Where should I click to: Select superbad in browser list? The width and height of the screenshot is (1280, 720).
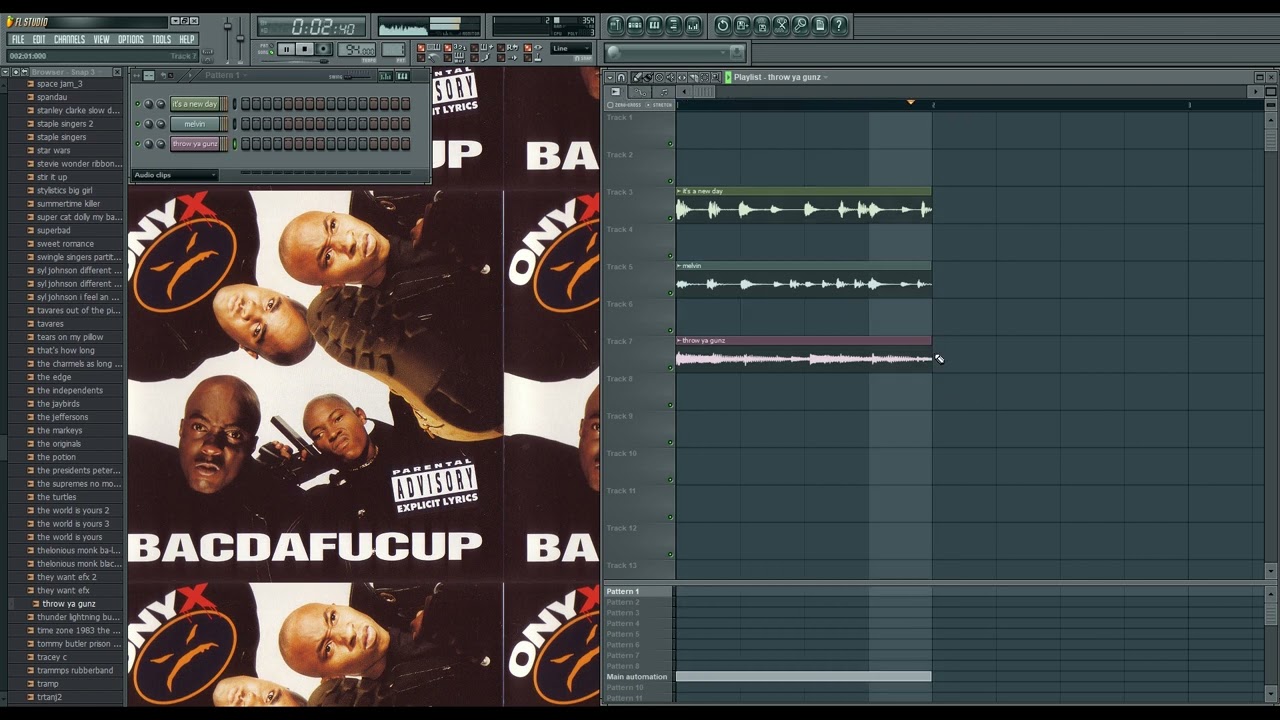[x=53, y=230]
